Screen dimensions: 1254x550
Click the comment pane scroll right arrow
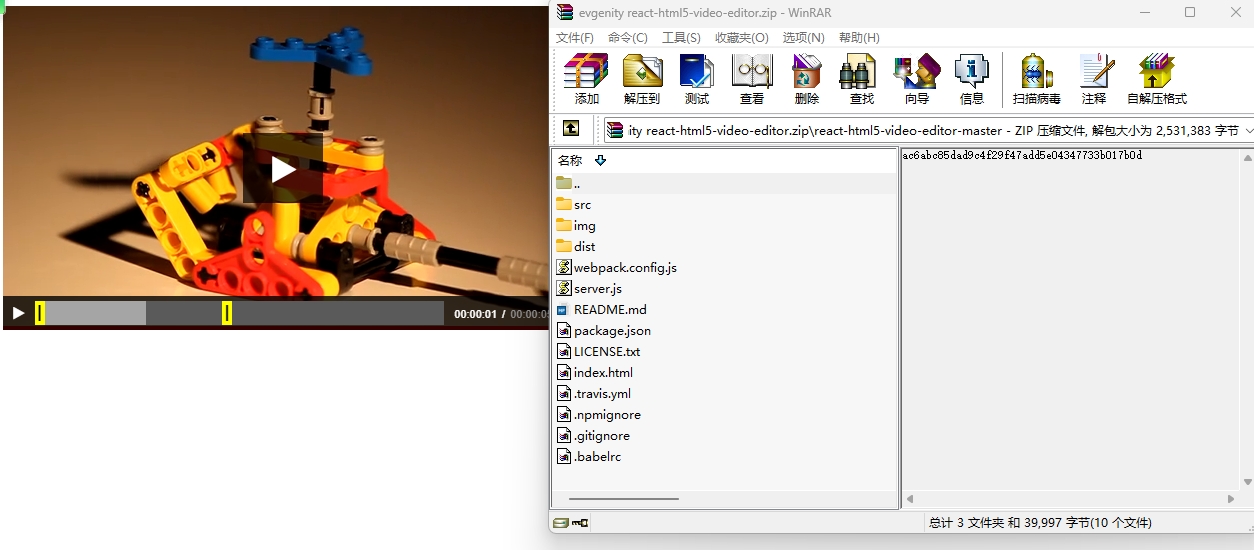[1231, 498]
